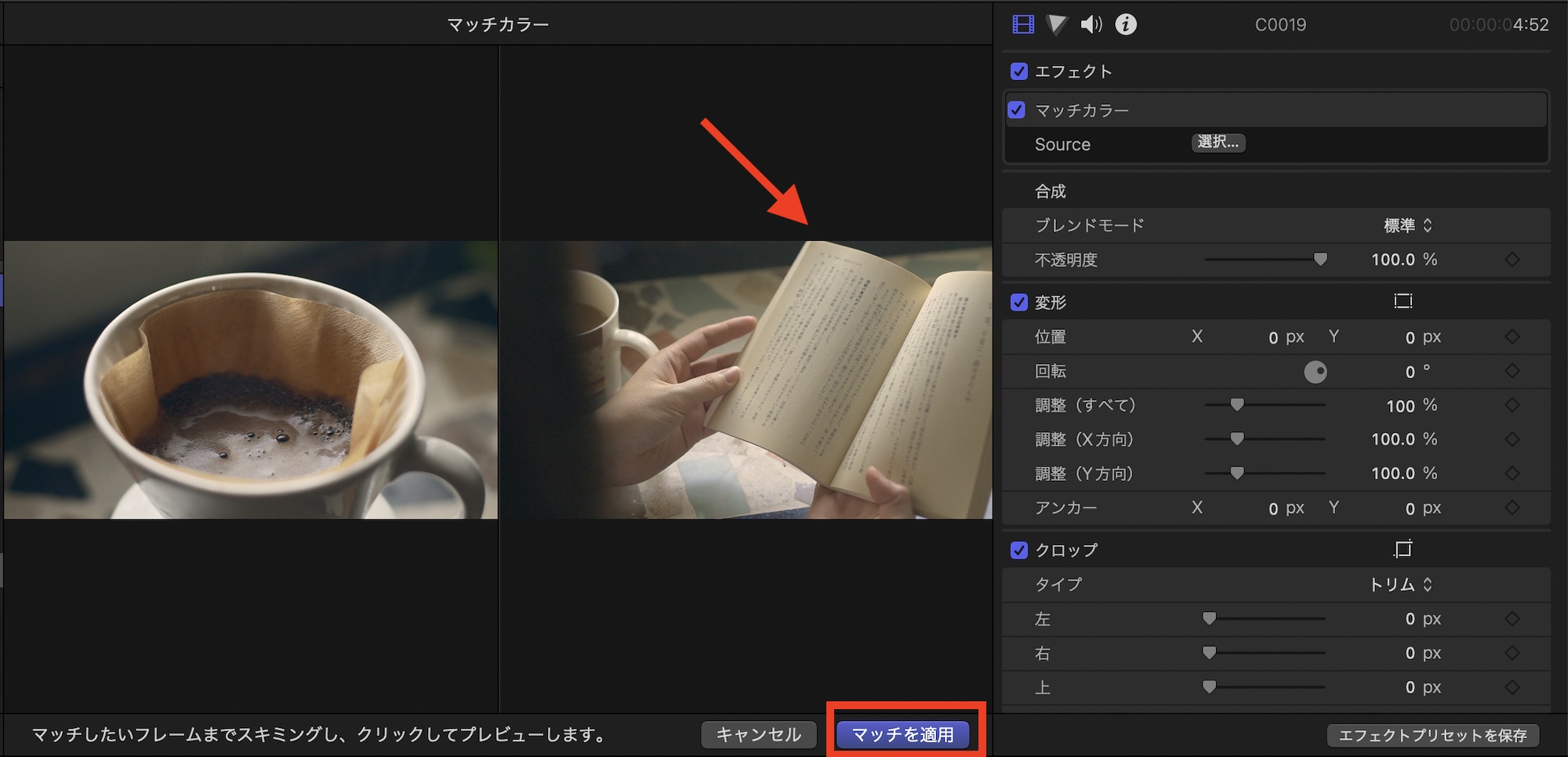Viewport: 1568px width, 757px height.
Task: Uncheck the 変形 checkbox
Action: pos(1019,302)
